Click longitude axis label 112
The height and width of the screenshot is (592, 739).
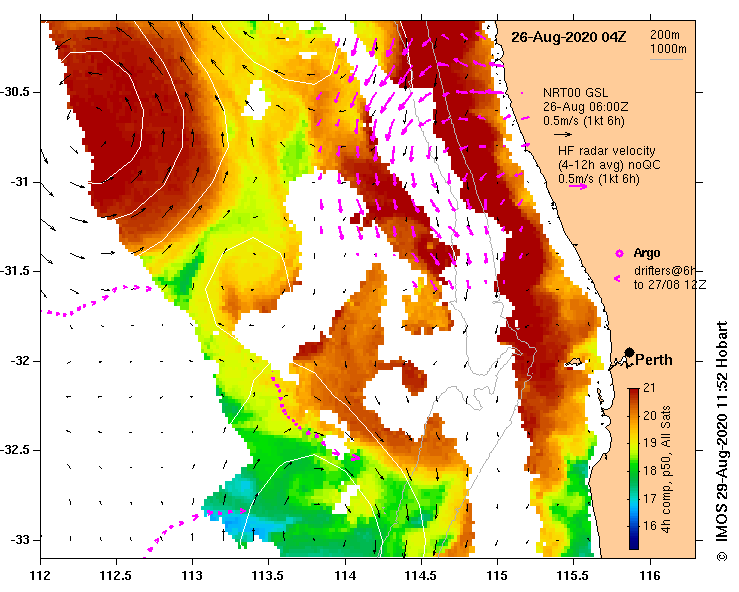[40, 576]
